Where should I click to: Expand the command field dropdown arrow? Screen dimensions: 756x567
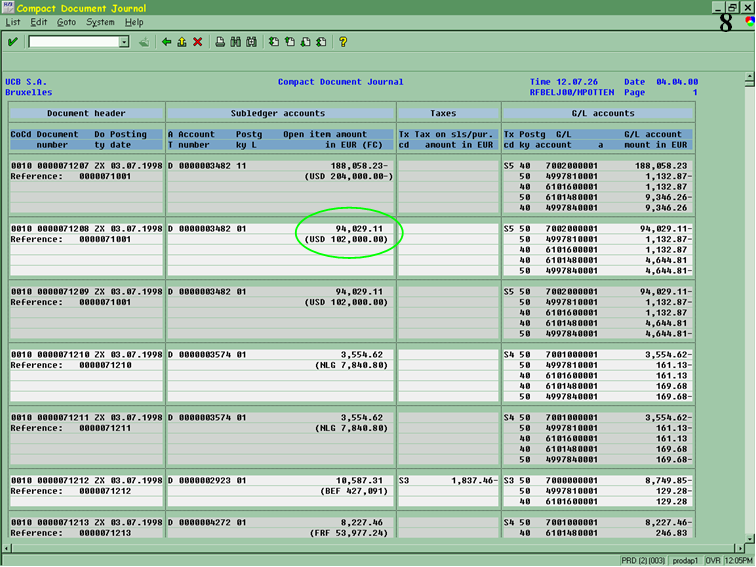click(124, 42)
